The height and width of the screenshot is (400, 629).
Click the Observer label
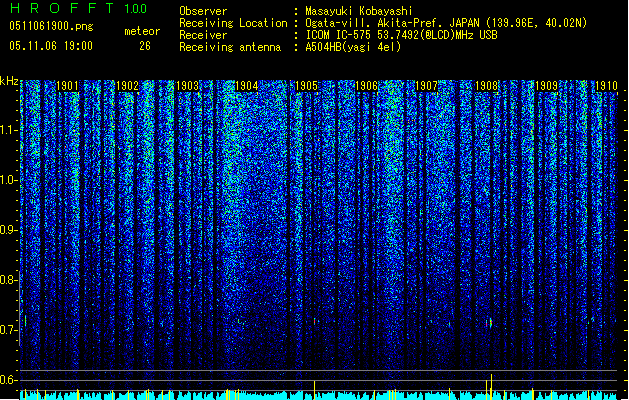(x=203, y=11)
